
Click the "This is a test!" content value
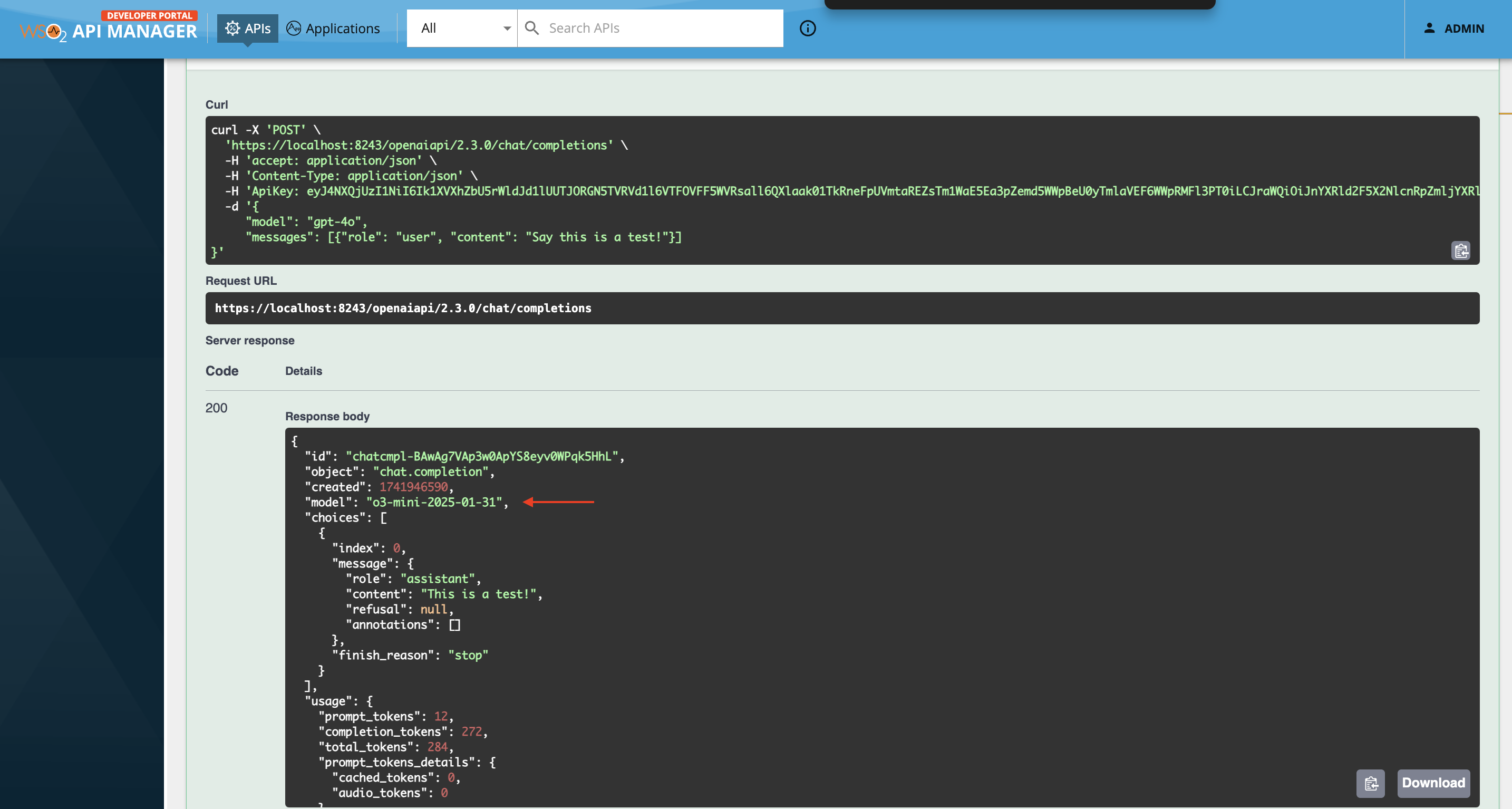478,593
